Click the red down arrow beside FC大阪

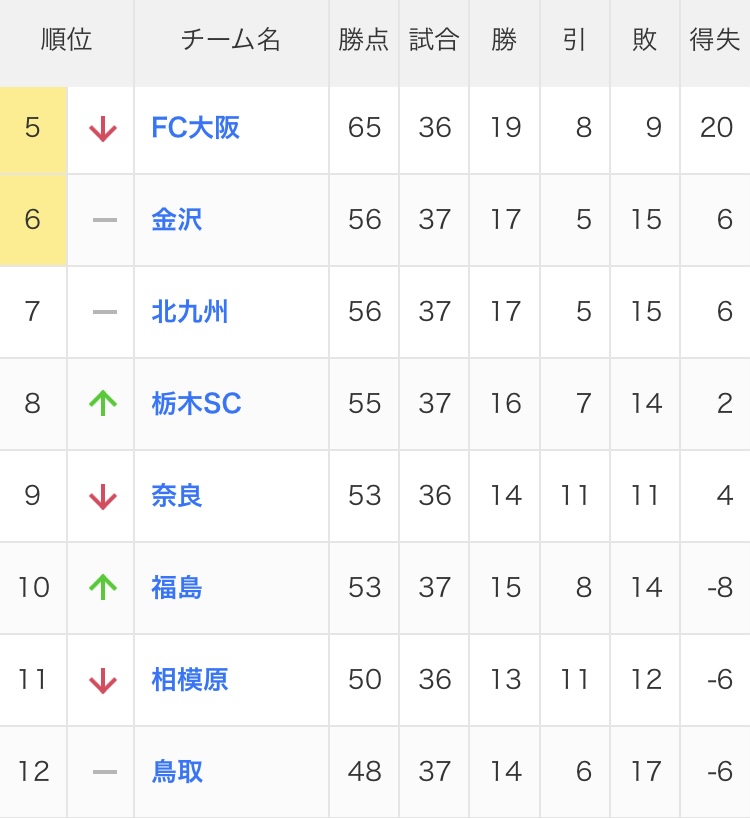tap(103, 129)
